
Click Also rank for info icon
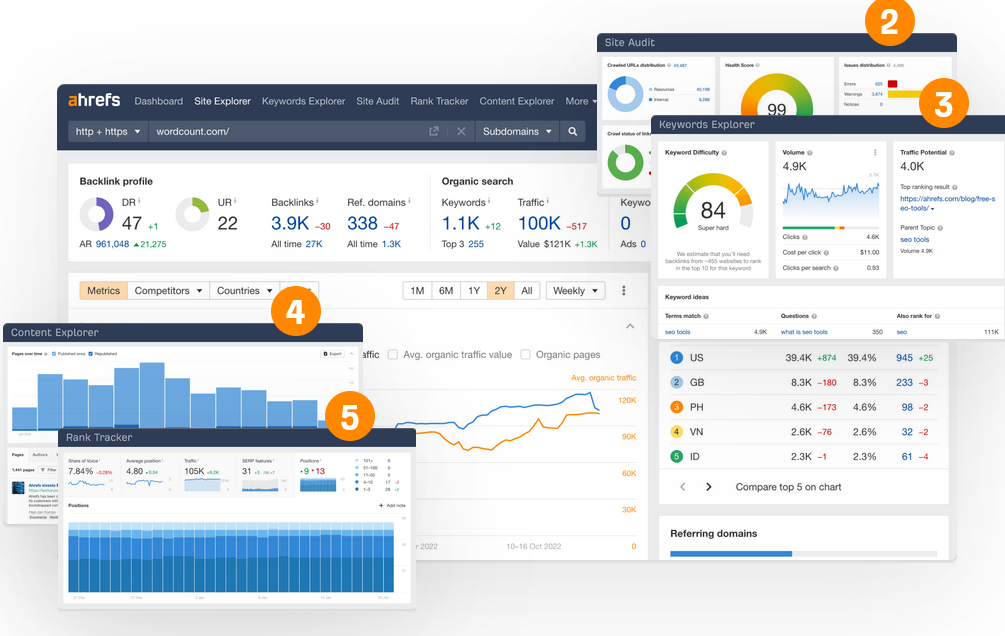pos(937,316)
